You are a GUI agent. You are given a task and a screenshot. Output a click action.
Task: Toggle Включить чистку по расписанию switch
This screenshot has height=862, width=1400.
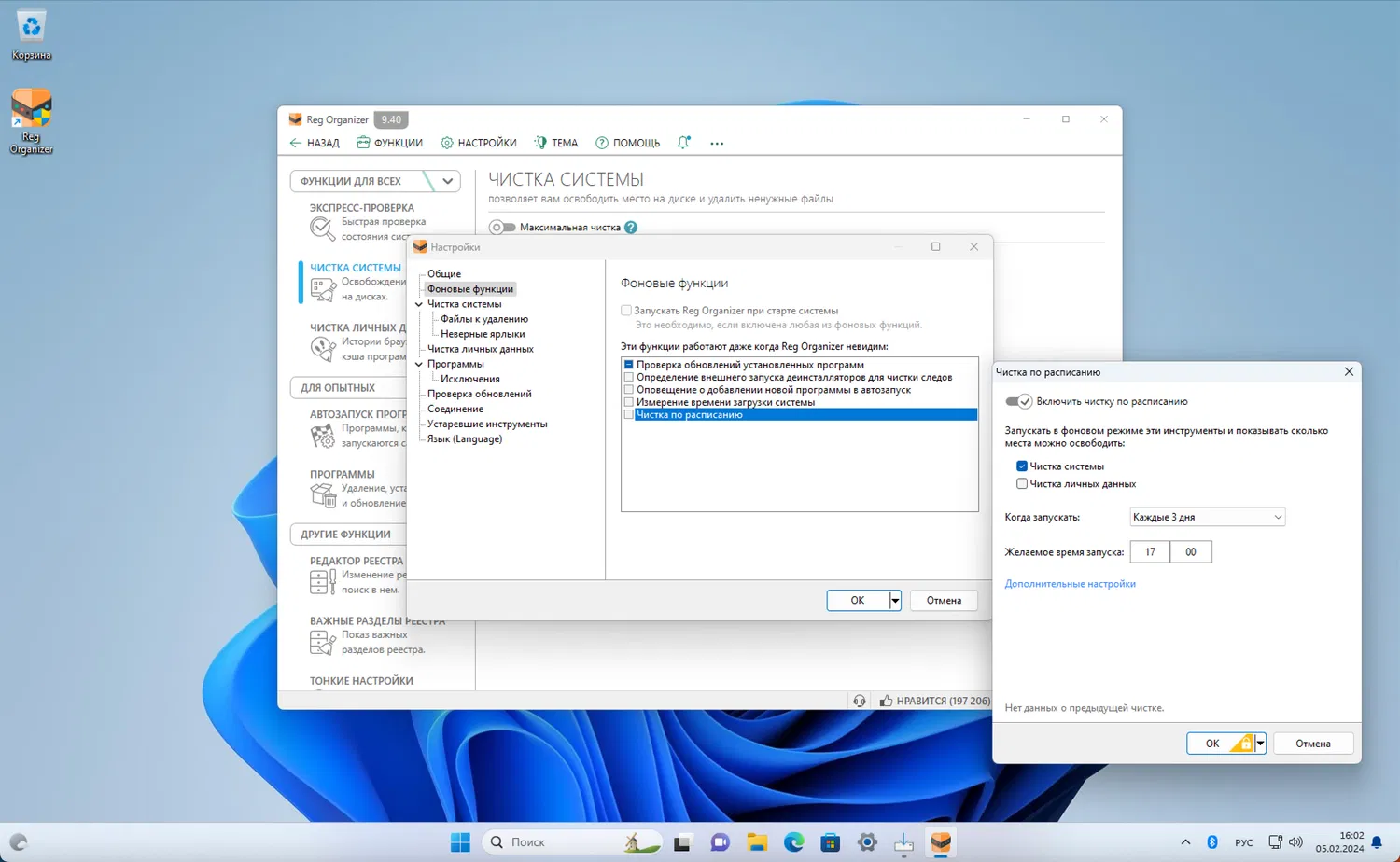point(1018,401)
